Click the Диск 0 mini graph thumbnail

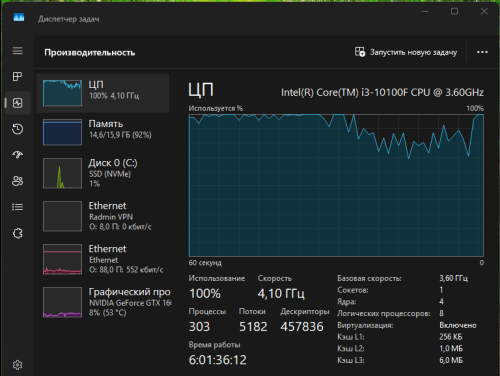click(x=62, y=173)
